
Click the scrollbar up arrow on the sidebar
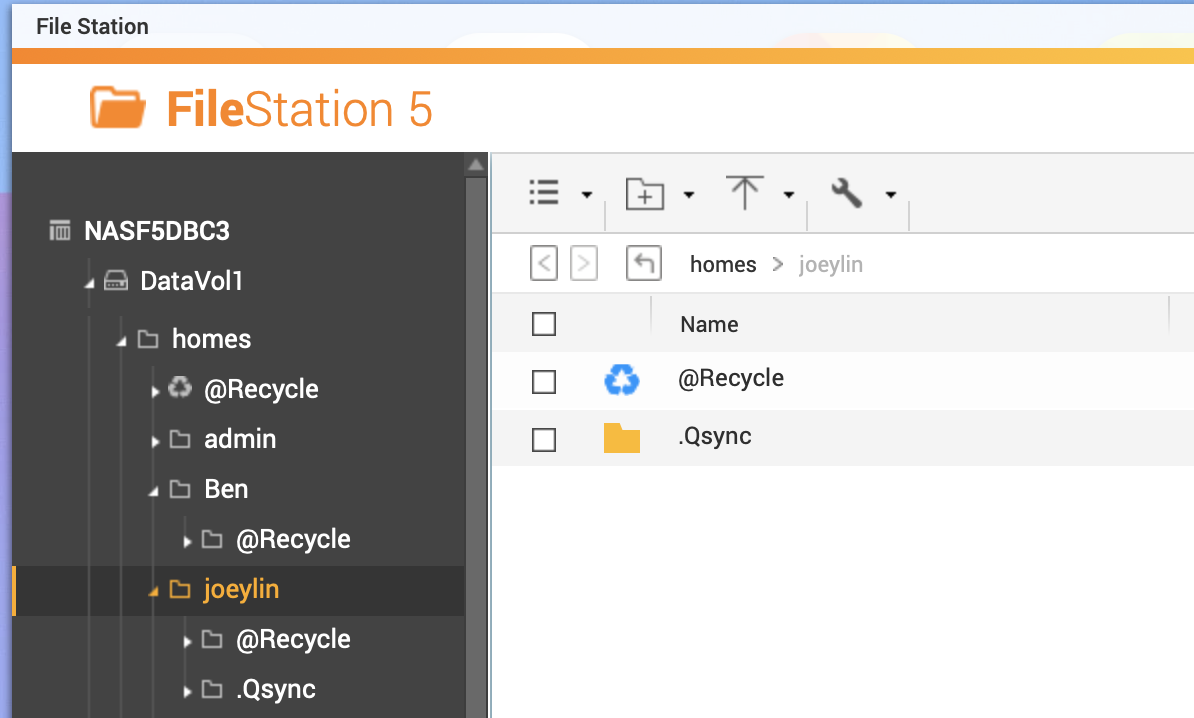click(475, 163)
